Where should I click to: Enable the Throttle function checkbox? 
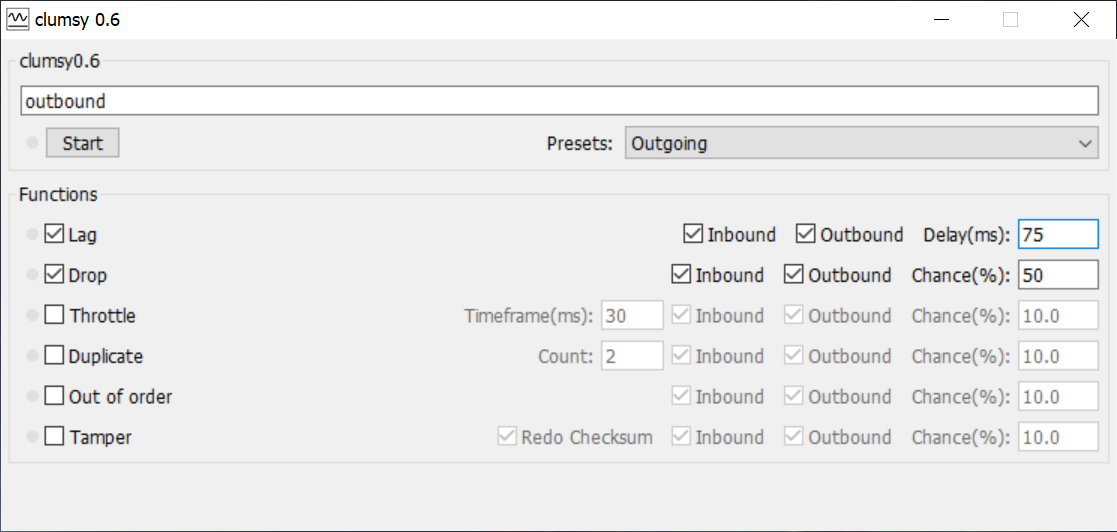53,315
